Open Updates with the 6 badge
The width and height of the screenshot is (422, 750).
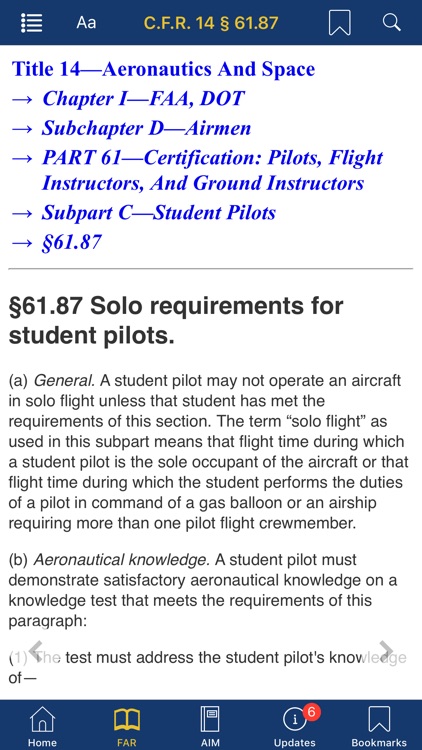295,726
